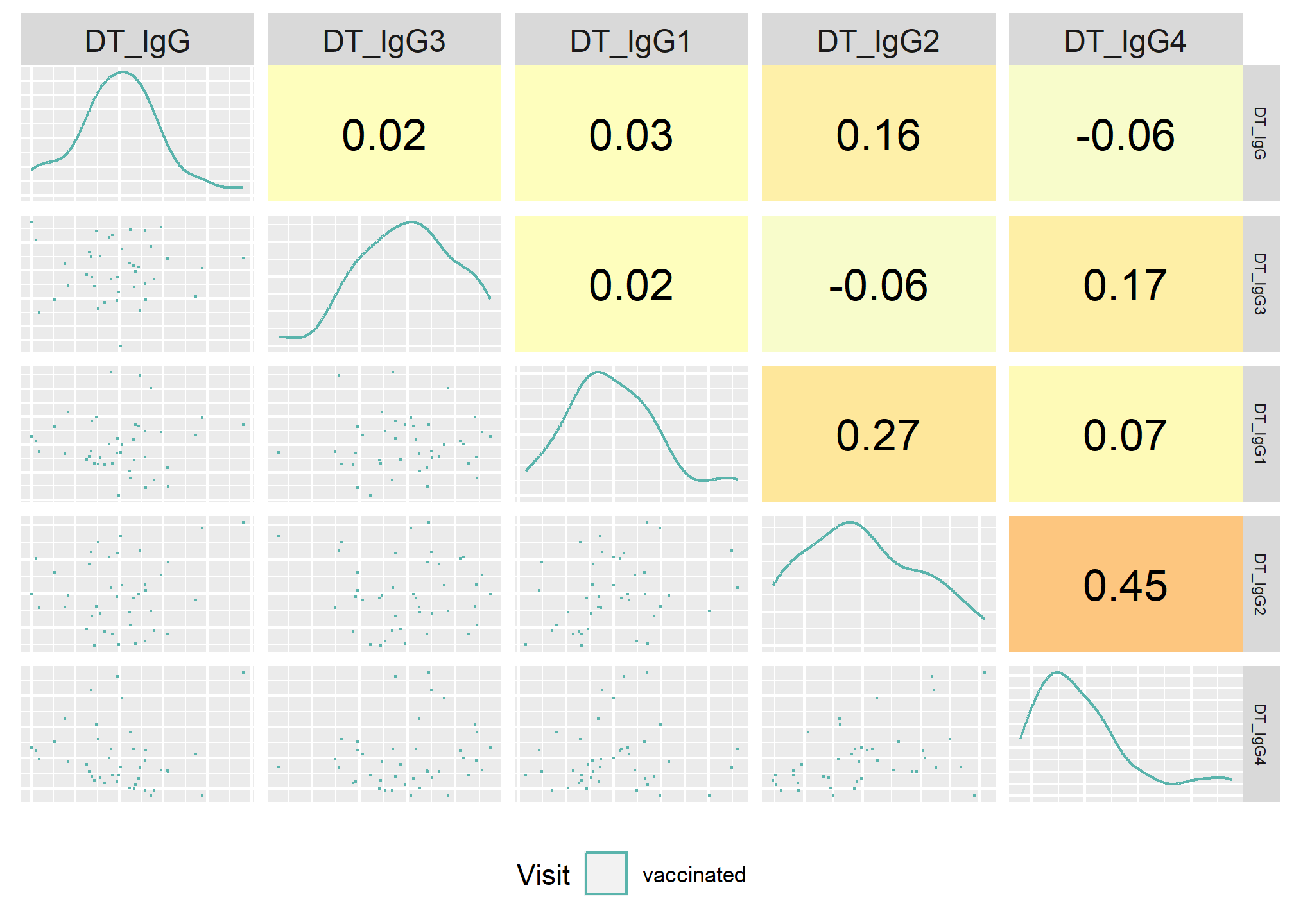The height and width of the screenshot is (924, 1294).
Task: Click the DT_IgG4 versus DT_IgG2 scatter panel
Action: (878, 734)
